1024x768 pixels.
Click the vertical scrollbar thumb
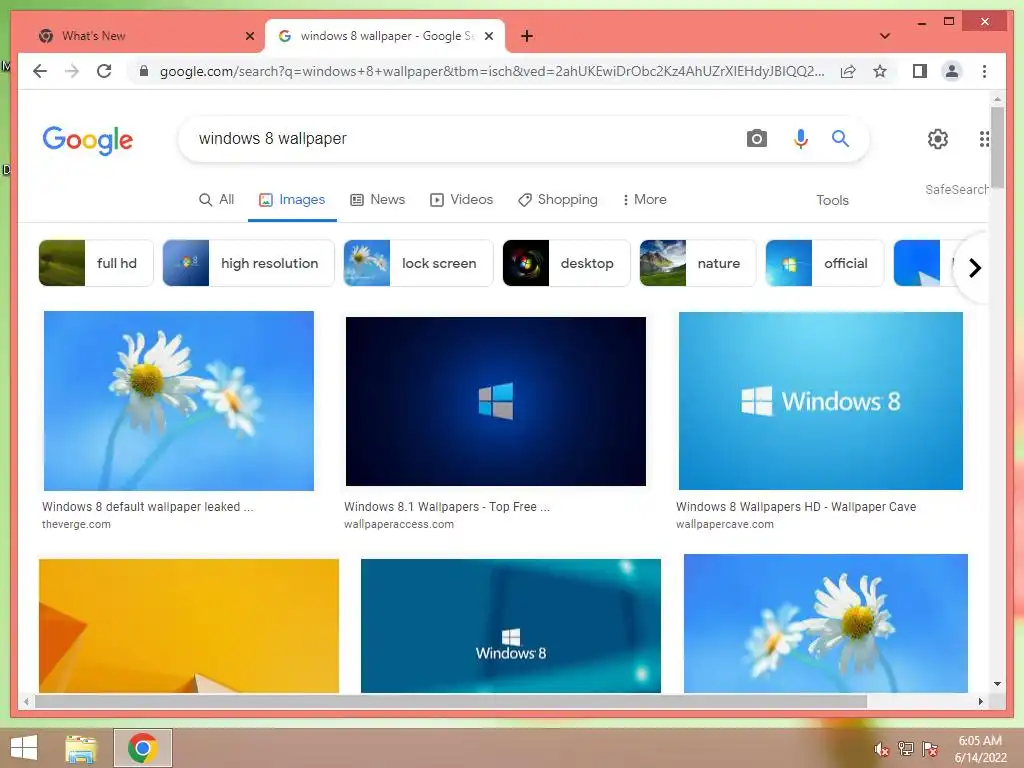[997, 147]
